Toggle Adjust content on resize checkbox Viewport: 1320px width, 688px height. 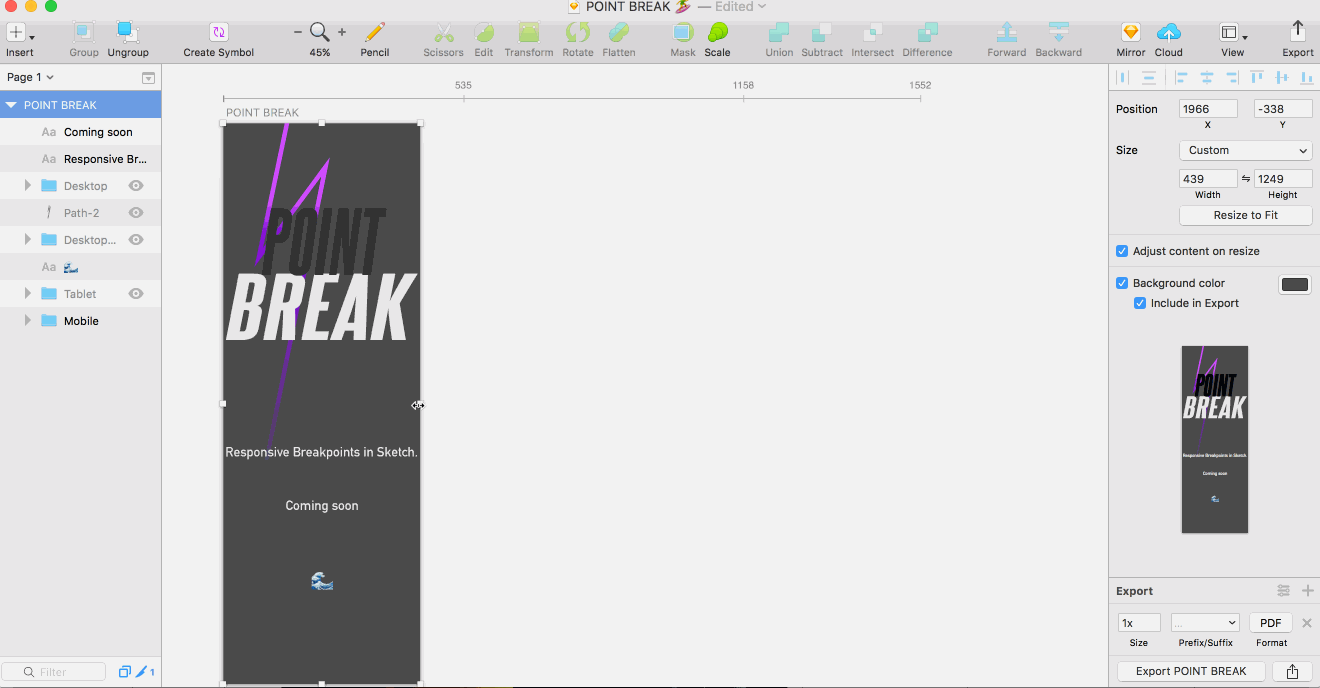pyautogui.click(x=1122, y=251)
